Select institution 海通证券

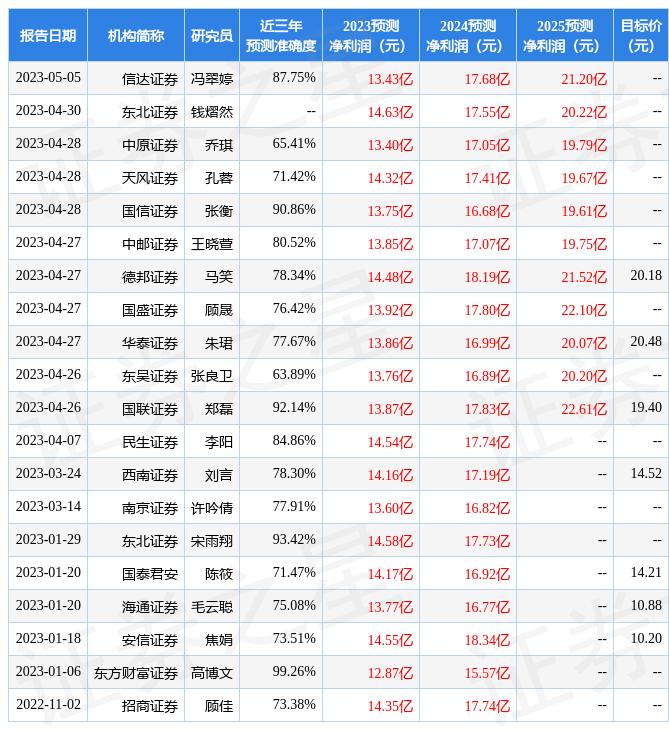tap(150, 608)
